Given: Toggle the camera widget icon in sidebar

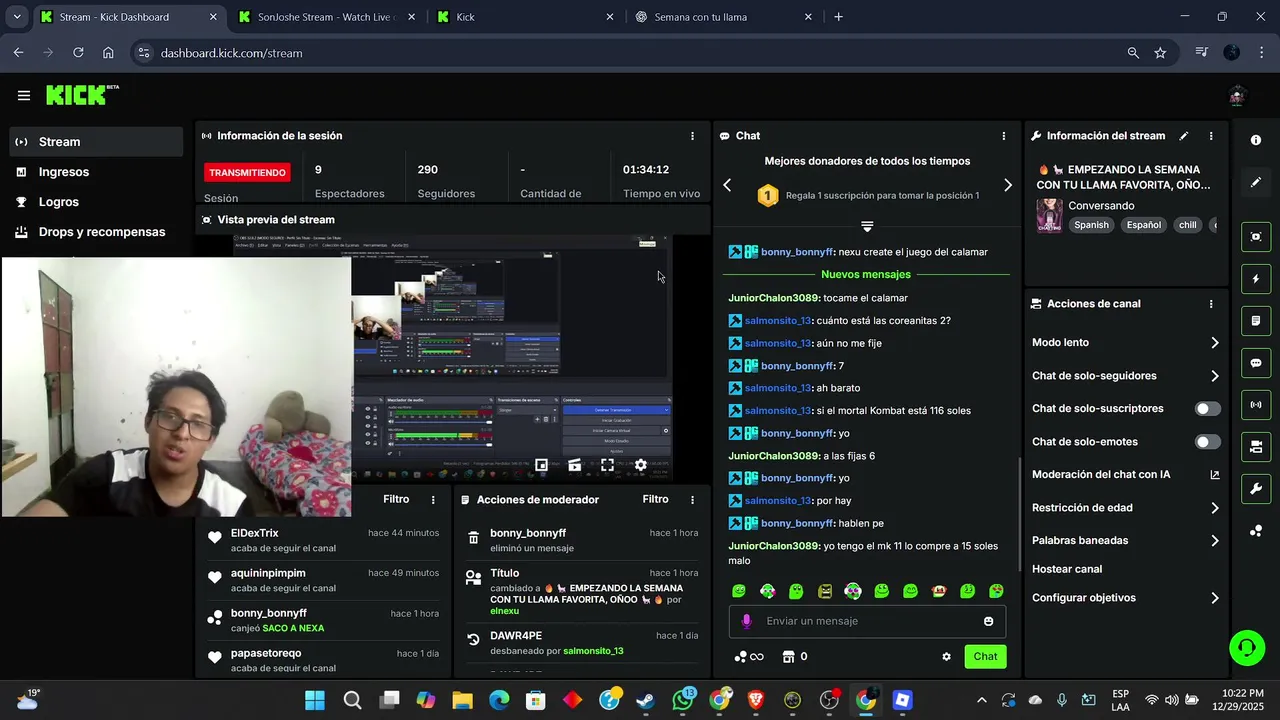Looking at the screenshot, I should 1256,447.
